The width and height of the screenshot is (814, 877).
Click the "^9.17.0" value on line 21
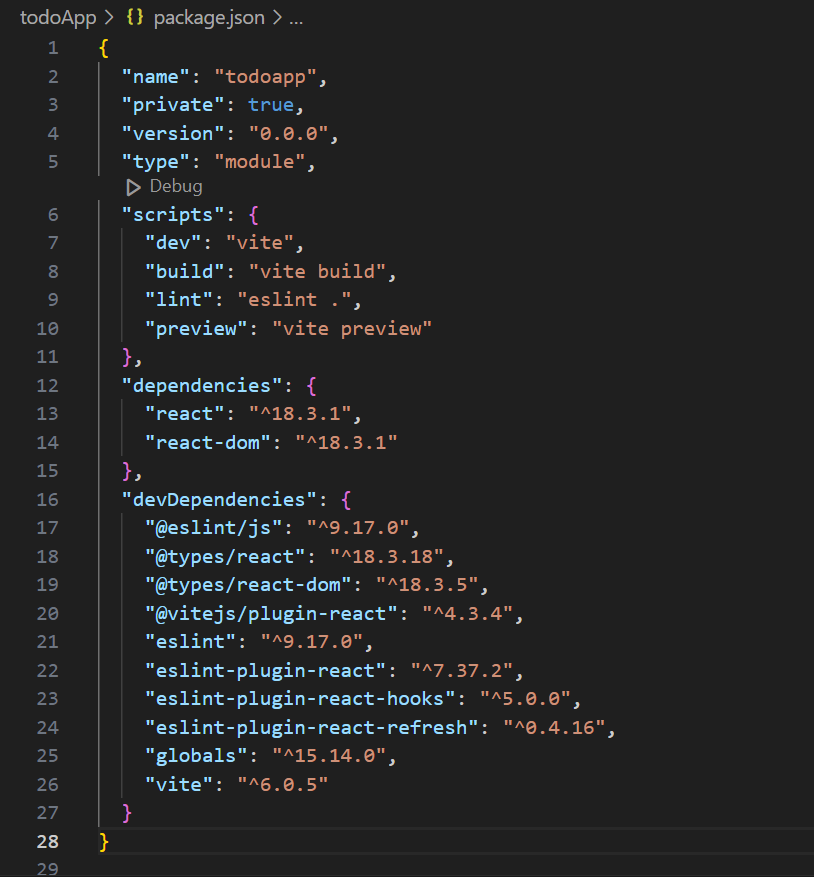312,642
